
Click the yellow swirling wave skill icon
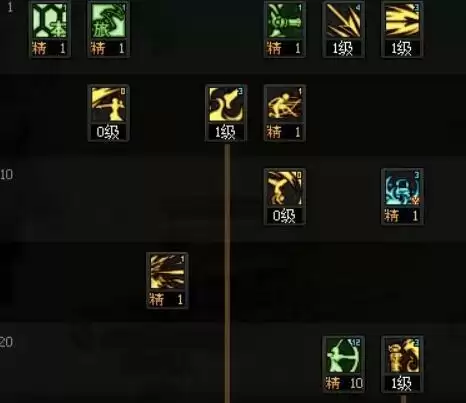pyautogui.click(x=226, y=105)
